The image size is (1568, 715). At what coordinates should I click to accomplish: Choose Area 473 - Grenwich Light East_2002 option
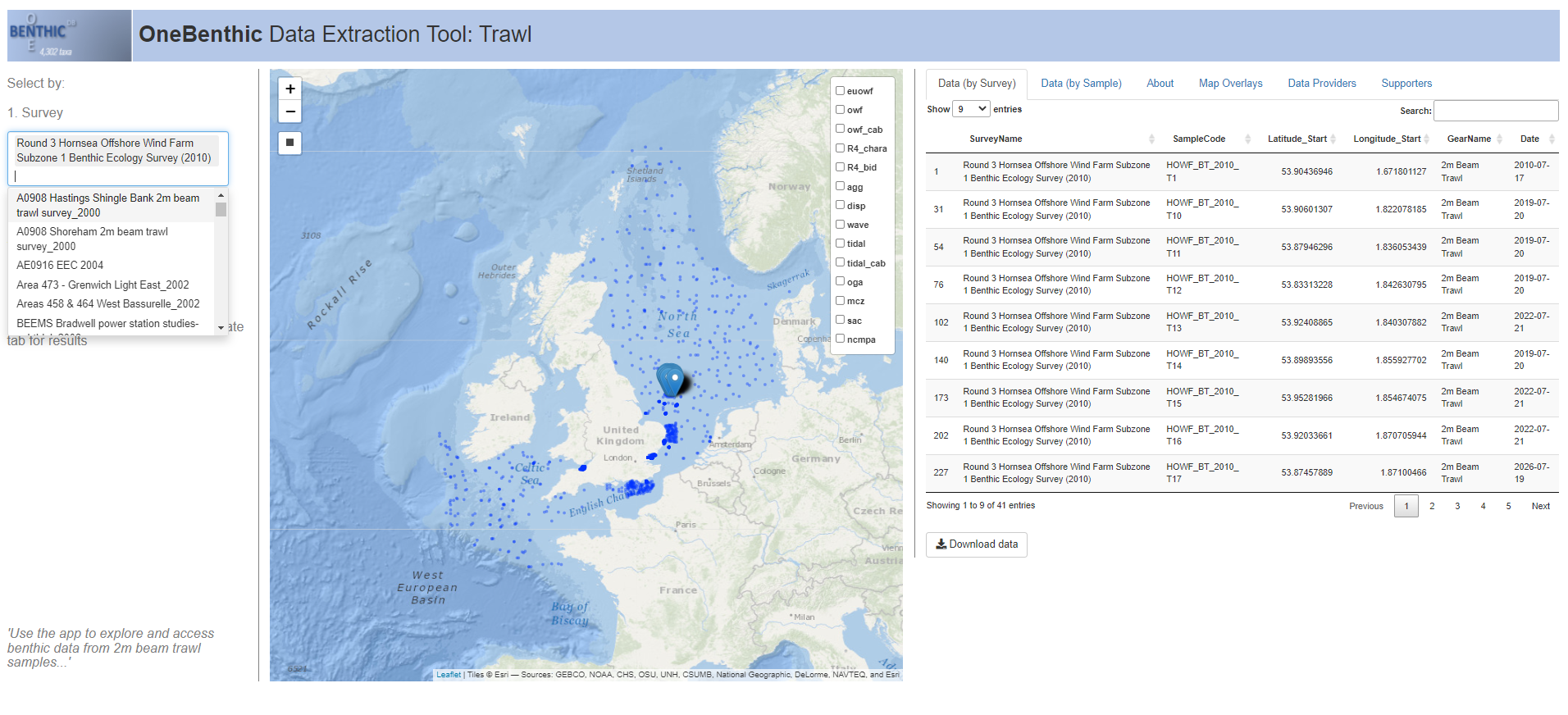tap(103, 285)
